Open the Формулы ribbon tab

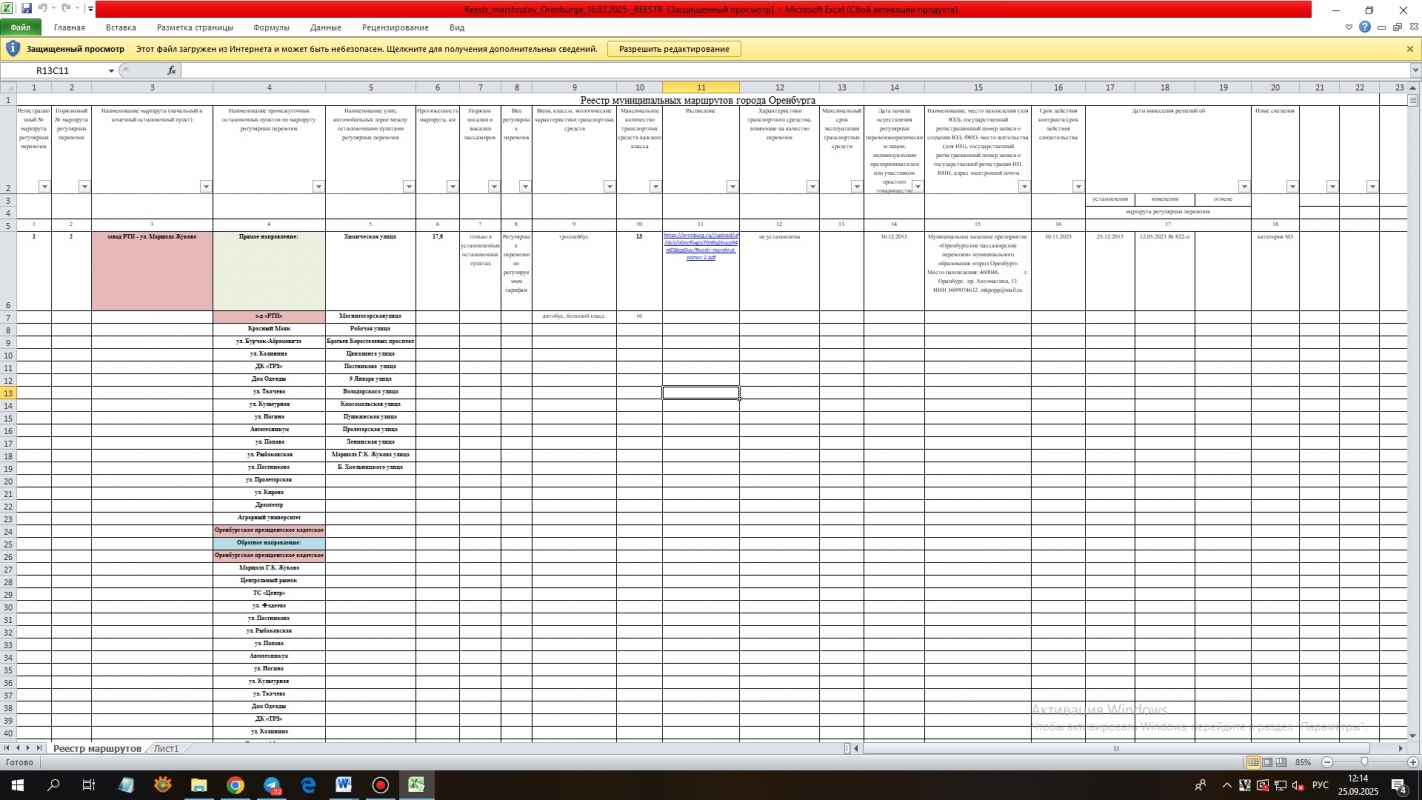pos(271,28)
